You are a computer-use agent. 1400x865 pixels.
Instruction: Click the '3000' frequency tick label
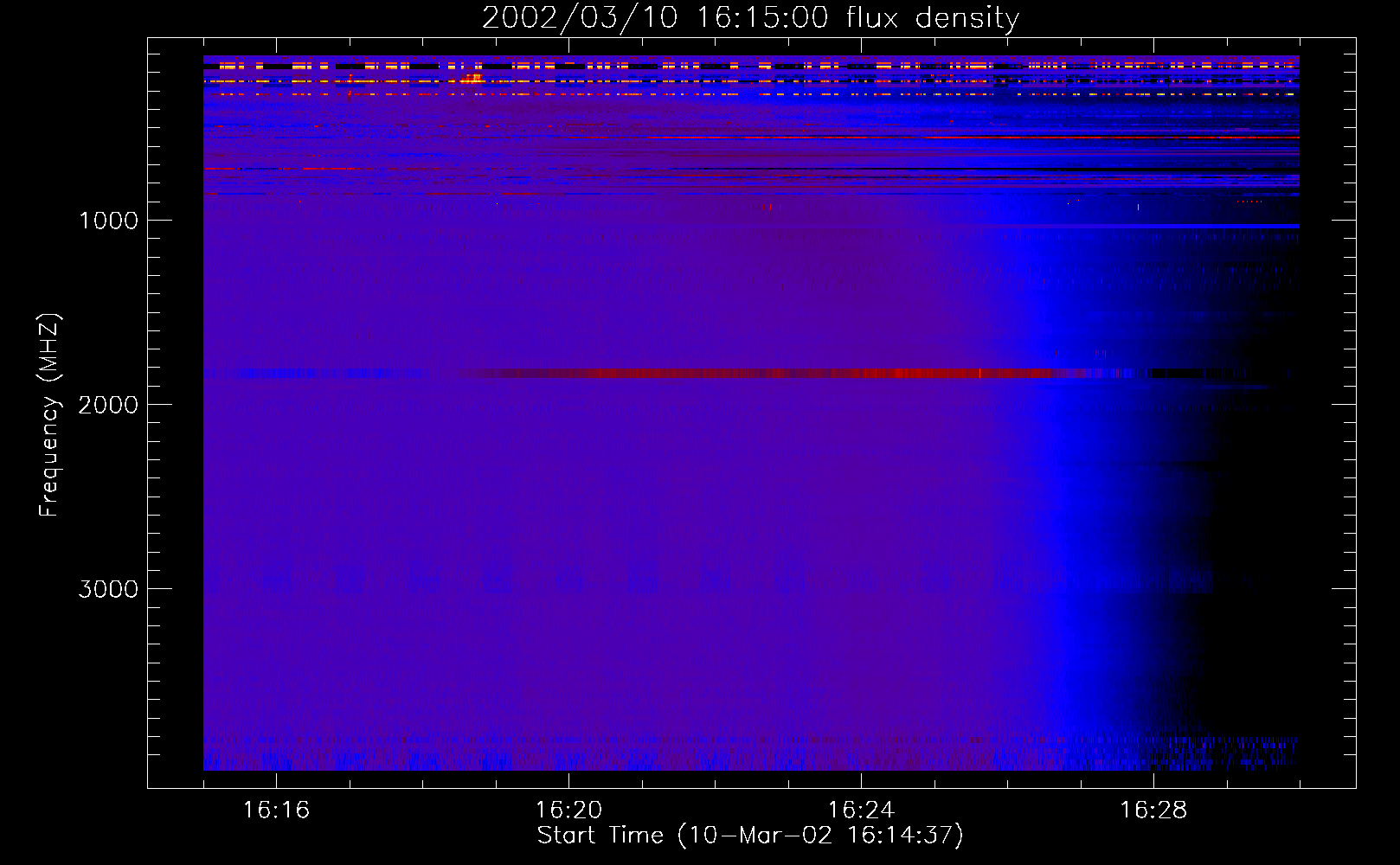pyautogui.click(x=108, y=589)
